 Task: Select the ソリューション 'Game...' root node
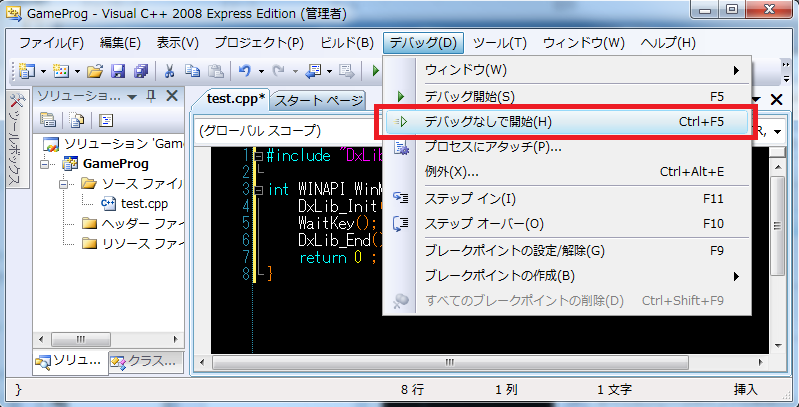pyautogui.click(x=113, y=144)
